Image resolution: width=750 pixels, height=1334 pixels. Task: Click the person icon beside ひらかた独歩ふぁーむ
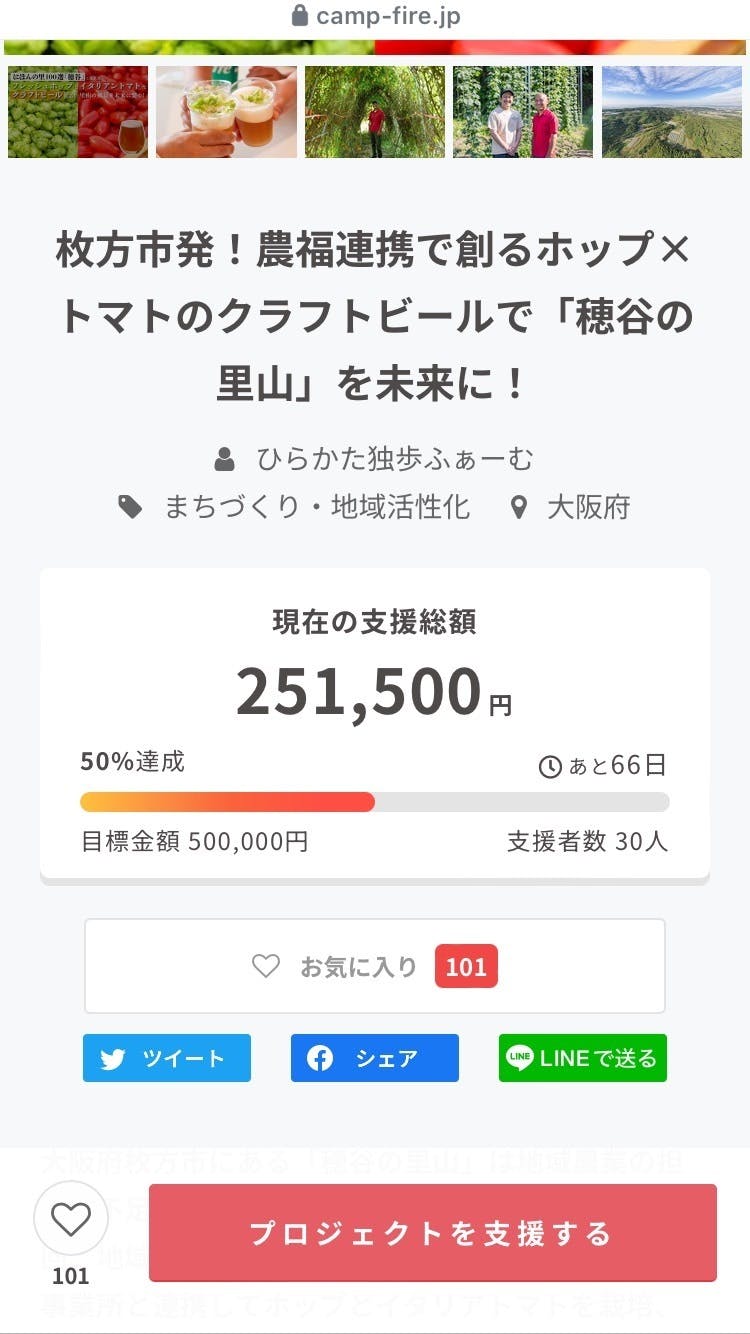pos(225,460)
